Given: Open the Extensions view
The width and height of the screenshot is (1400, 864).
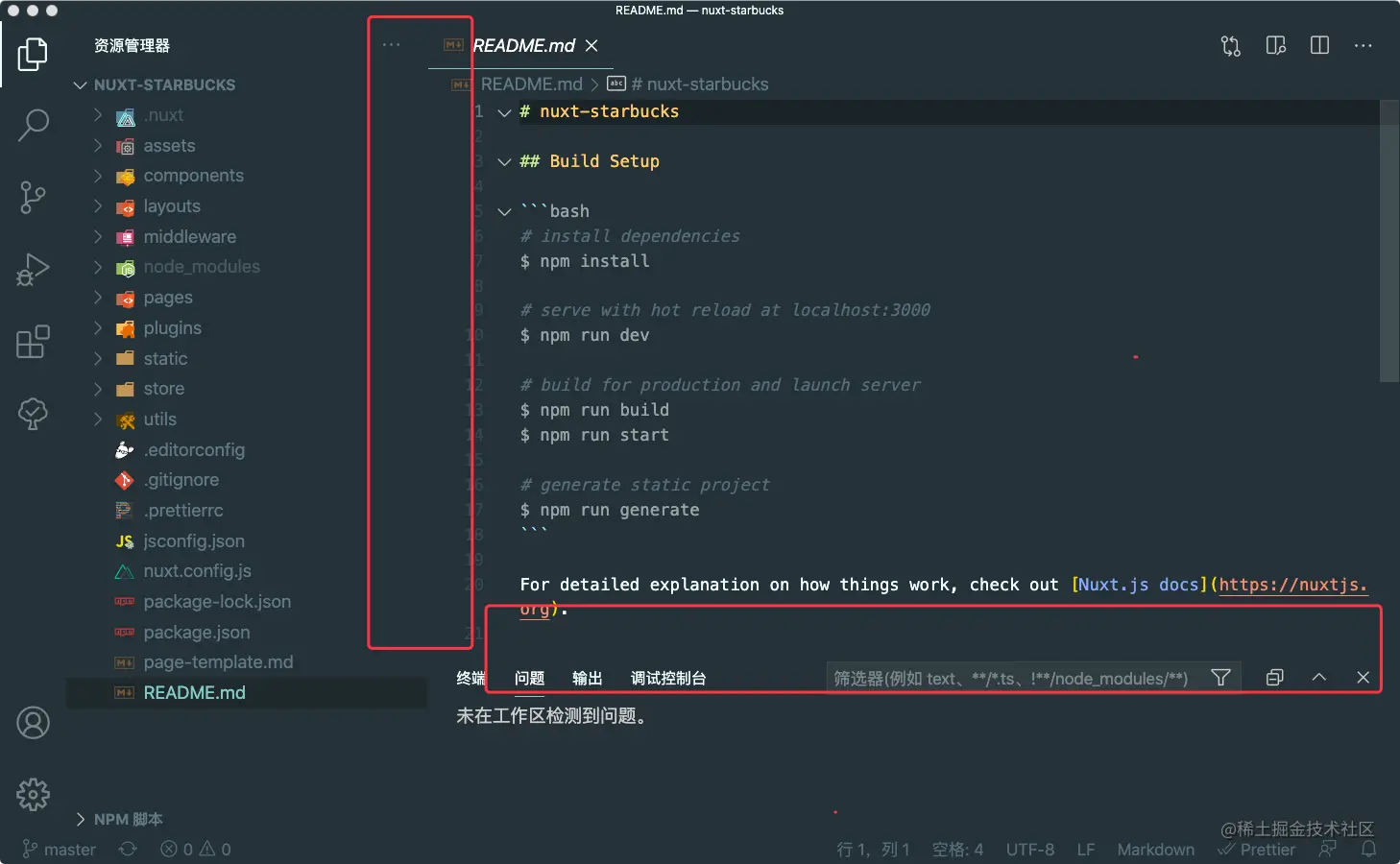Looking at the screenshot, I should click(x=33, y=342).
